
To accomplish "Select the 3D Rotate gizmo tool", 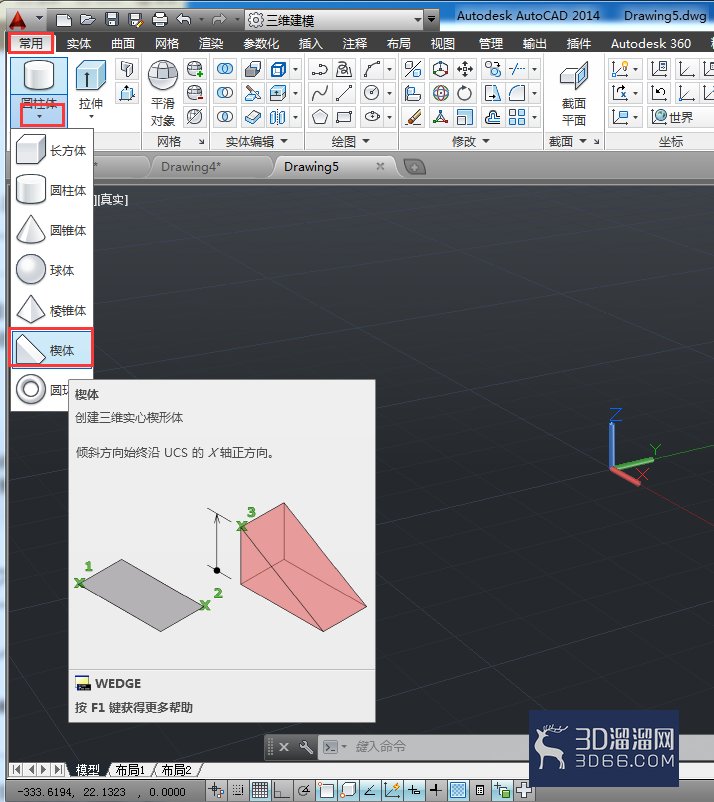I will [x=440, y=93].
